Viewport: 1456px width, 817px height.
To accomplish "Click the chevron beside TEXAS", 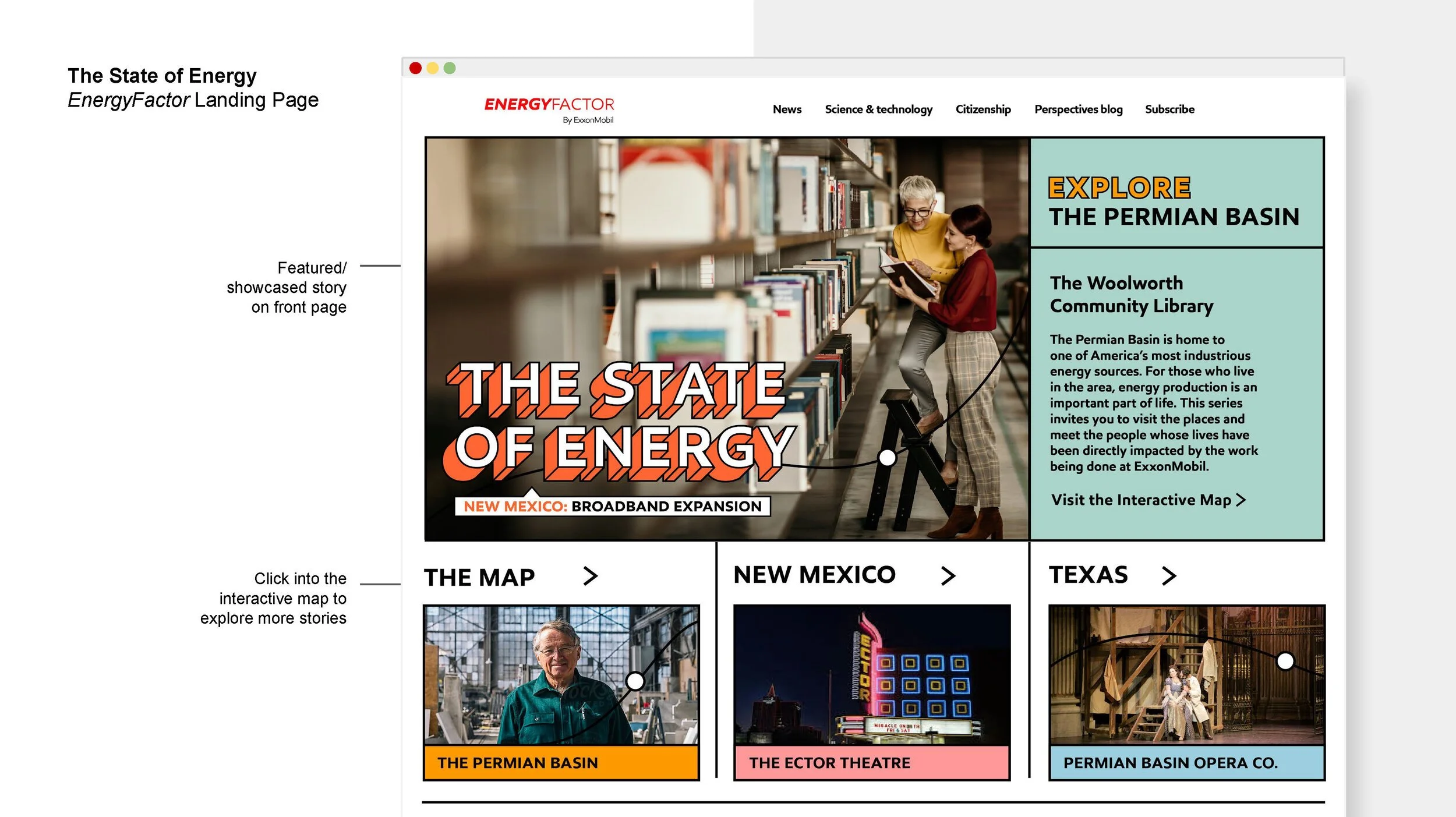I will point(1169,575).
